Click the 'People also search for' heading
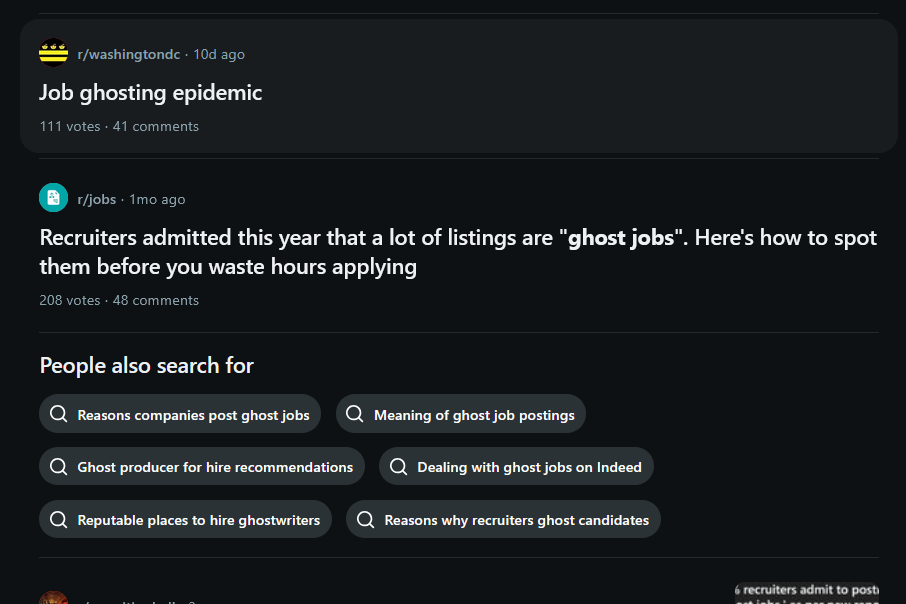This screenshot has height=604, width=906. pyautogui.click(x=146, y=365)
